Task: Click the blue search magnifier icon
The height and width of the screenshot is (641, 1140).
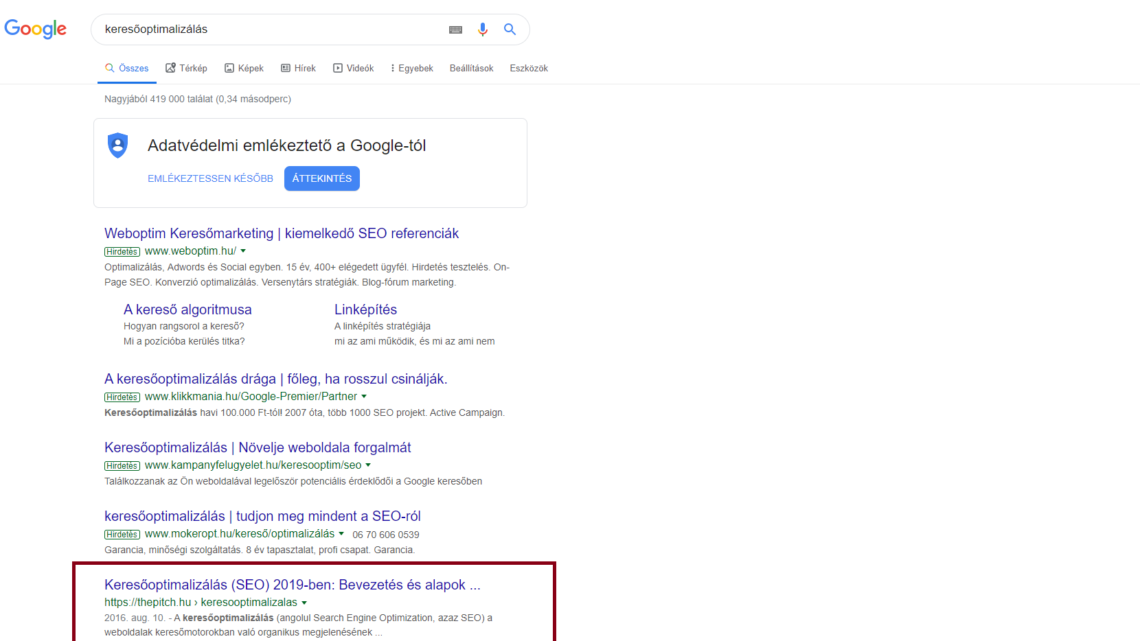Action: point(510,29)
